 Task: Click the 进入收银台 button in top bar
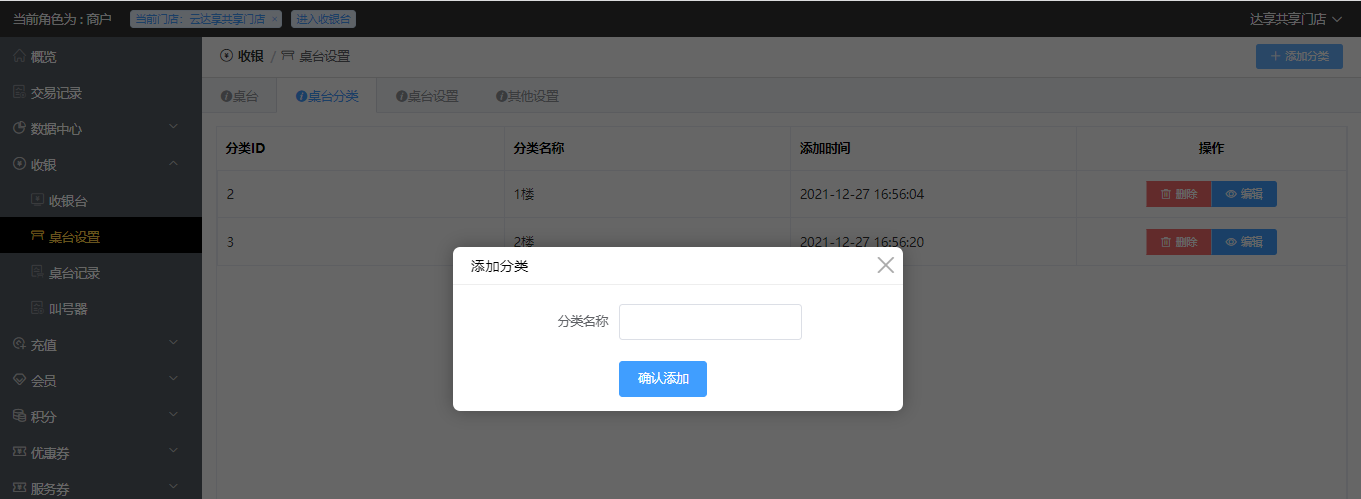(x=324, y=19)
